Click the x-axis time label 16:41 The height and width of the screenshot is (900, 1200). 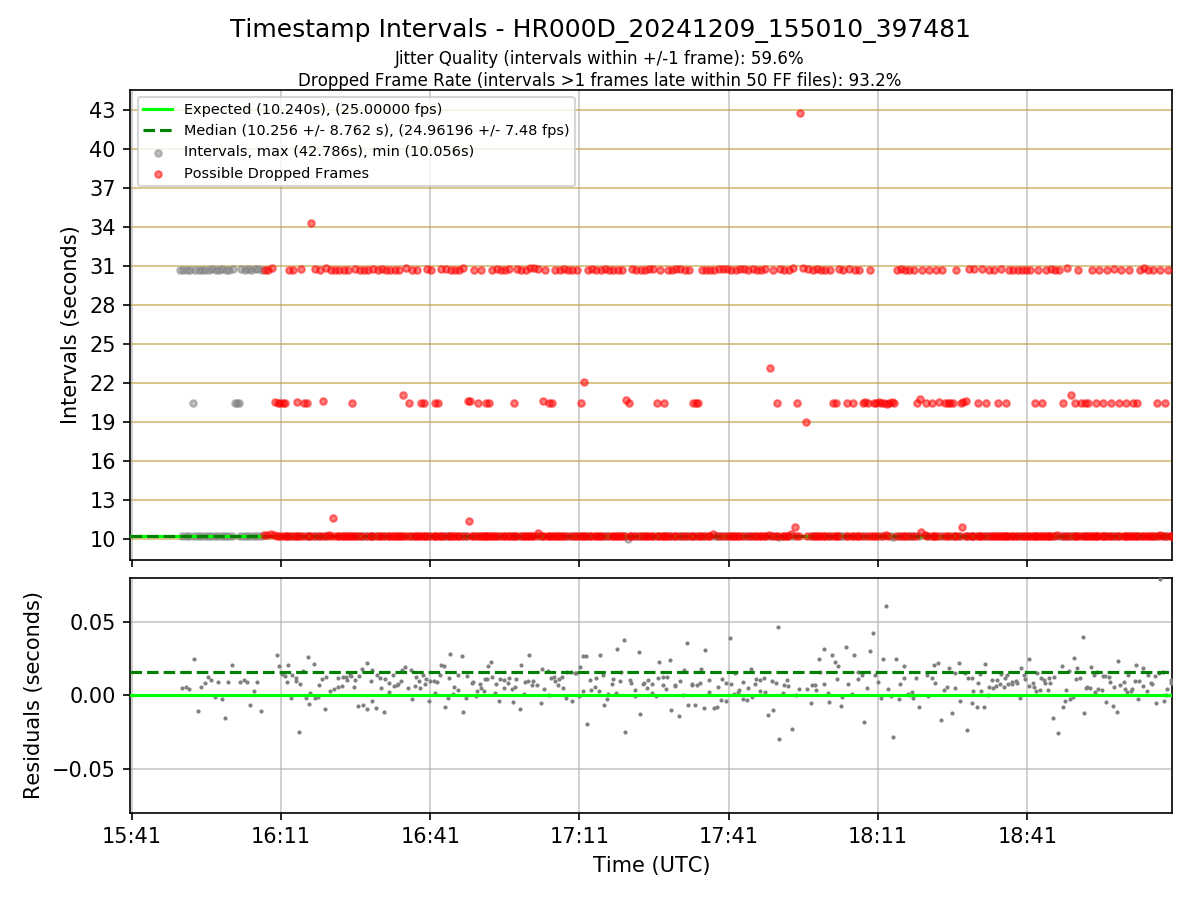click(x=430, y=835)
